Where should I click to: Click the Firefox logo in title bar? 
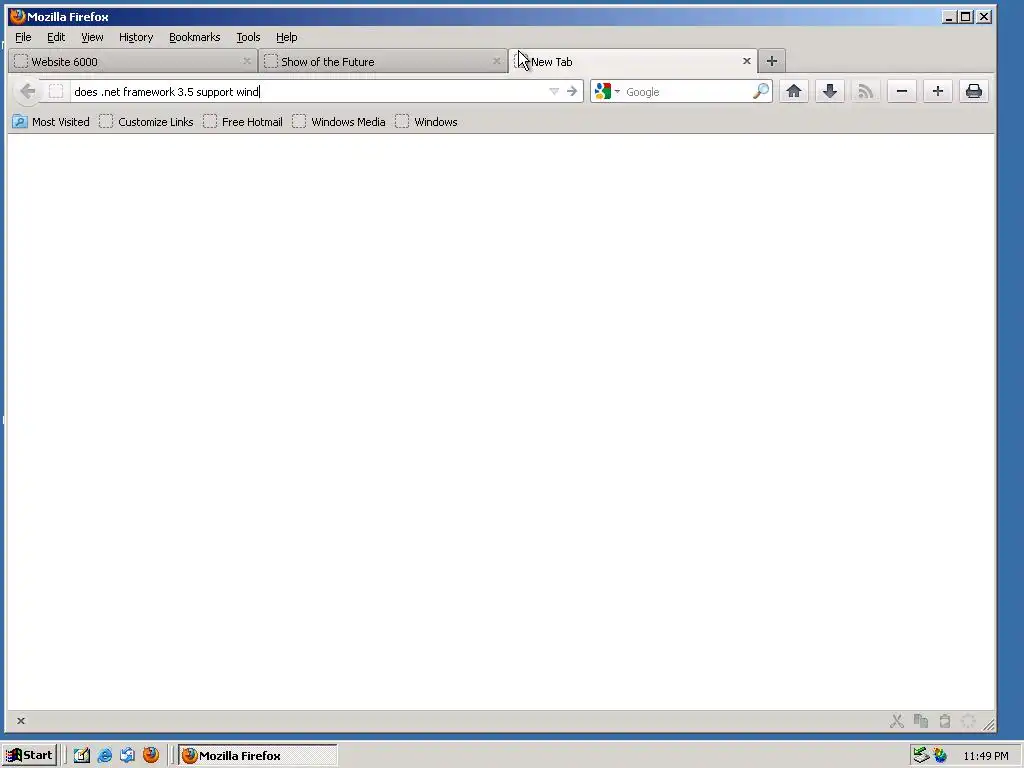[18, 16]
